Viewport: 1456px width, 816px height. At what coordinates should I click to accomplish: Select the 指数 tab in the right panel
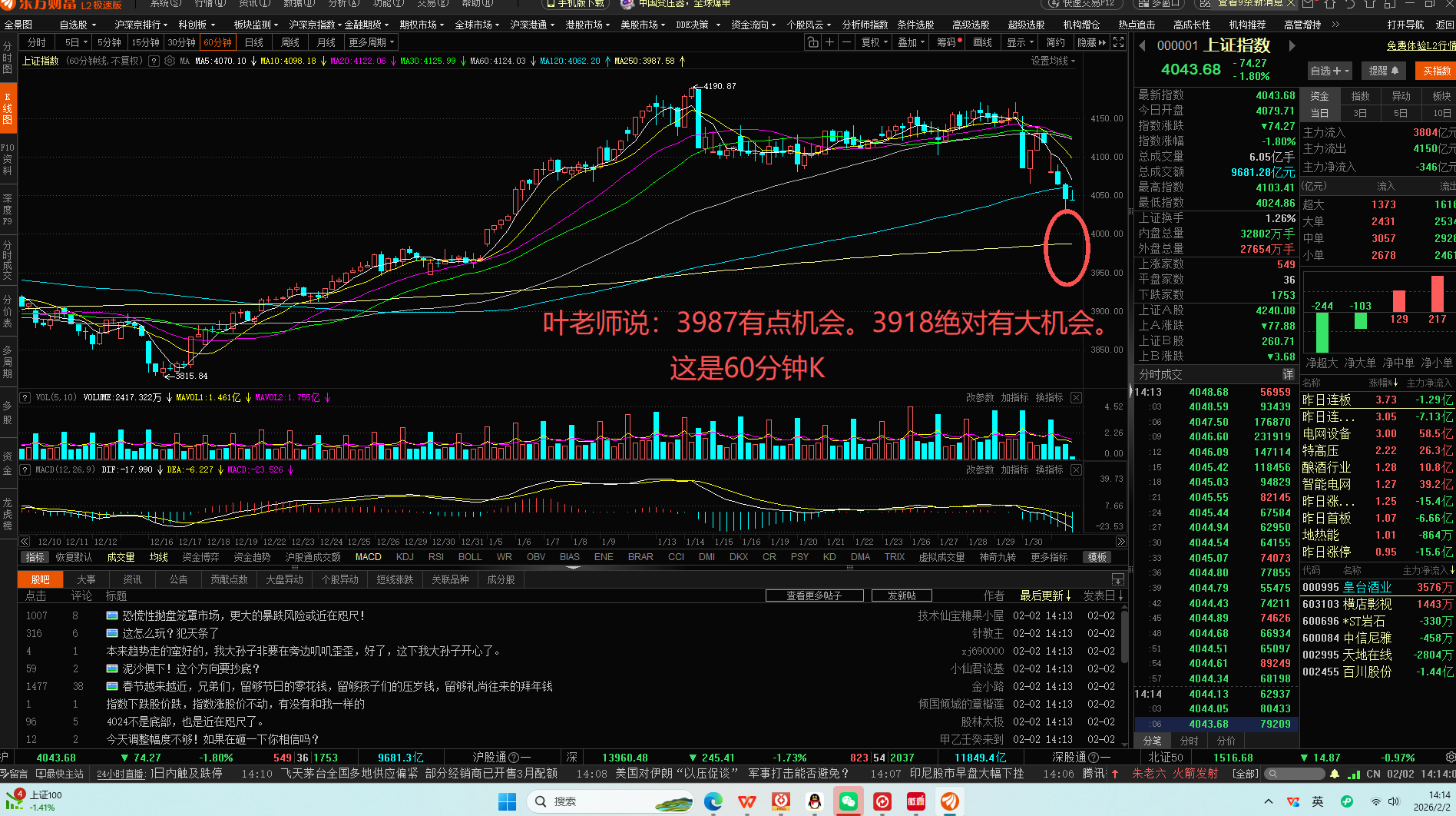point(1360,96)
